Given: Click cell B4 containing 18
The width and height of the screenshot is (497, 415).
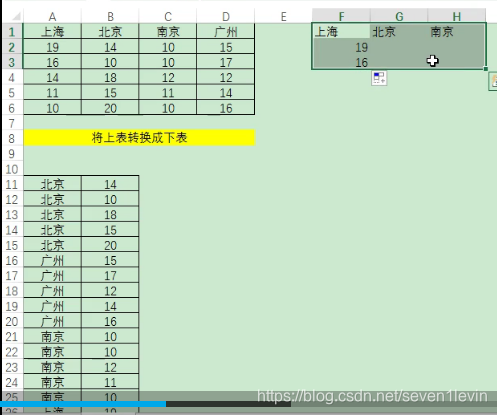Looking at the screenshot, I should tap(110, 78).
